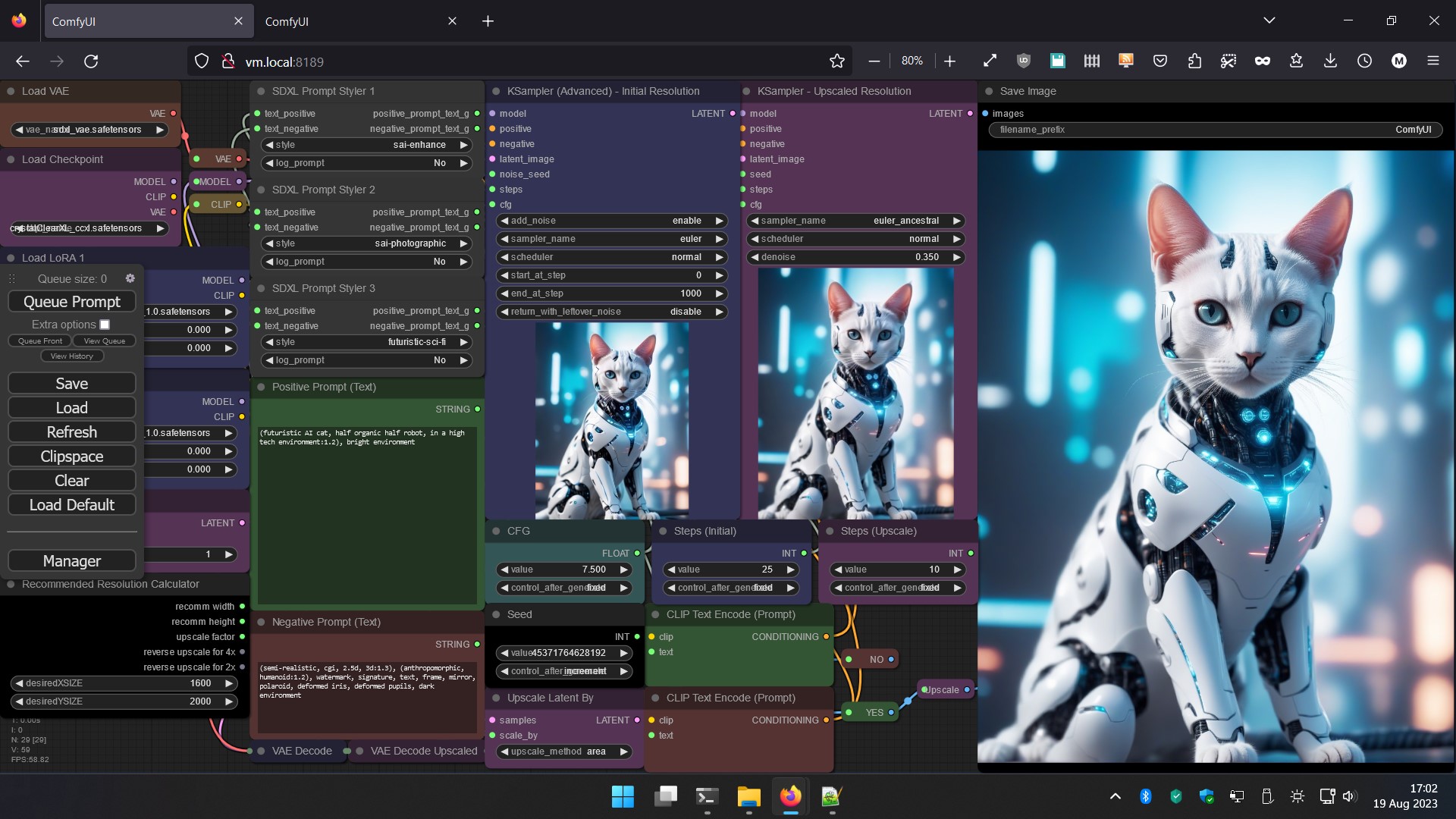Click the browser back arrow
The height and width of the screenshot is (819, 1456).
point(23,61)
